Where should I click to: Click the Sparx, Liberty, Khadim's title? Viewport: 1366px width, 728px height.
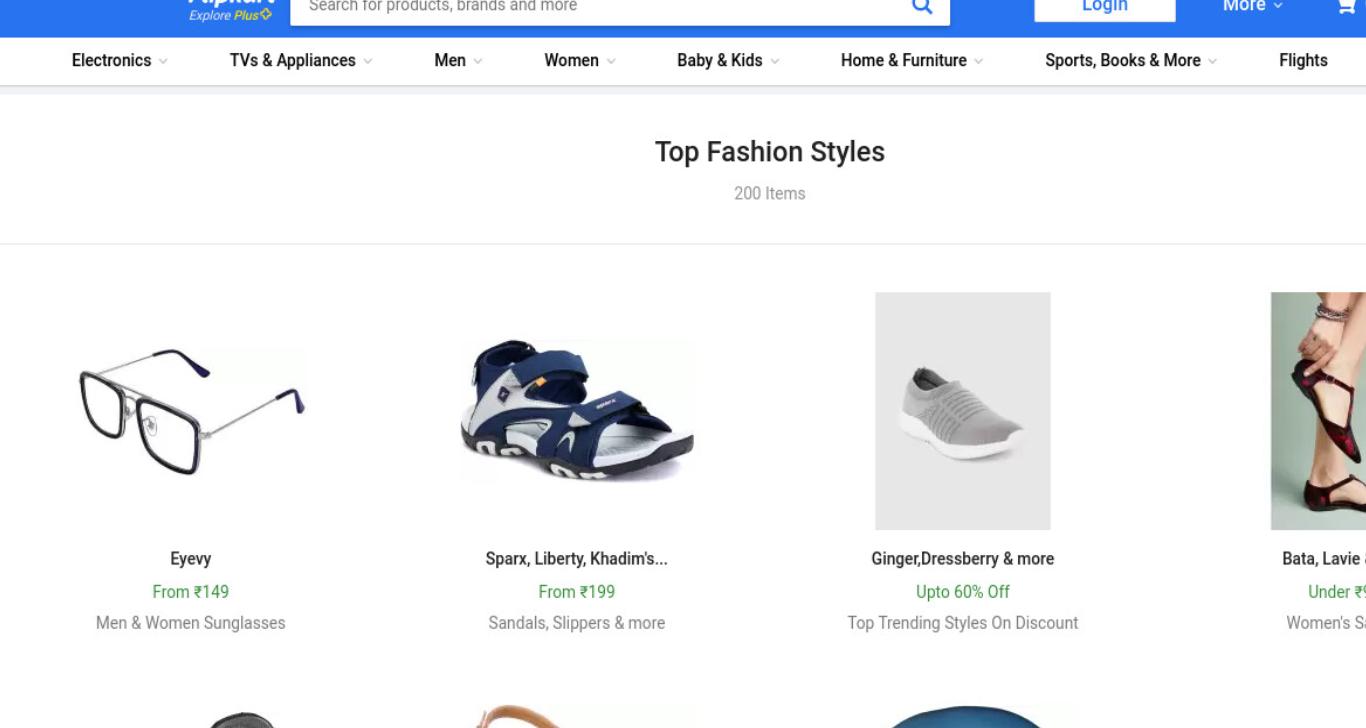(x=577, y=559)
